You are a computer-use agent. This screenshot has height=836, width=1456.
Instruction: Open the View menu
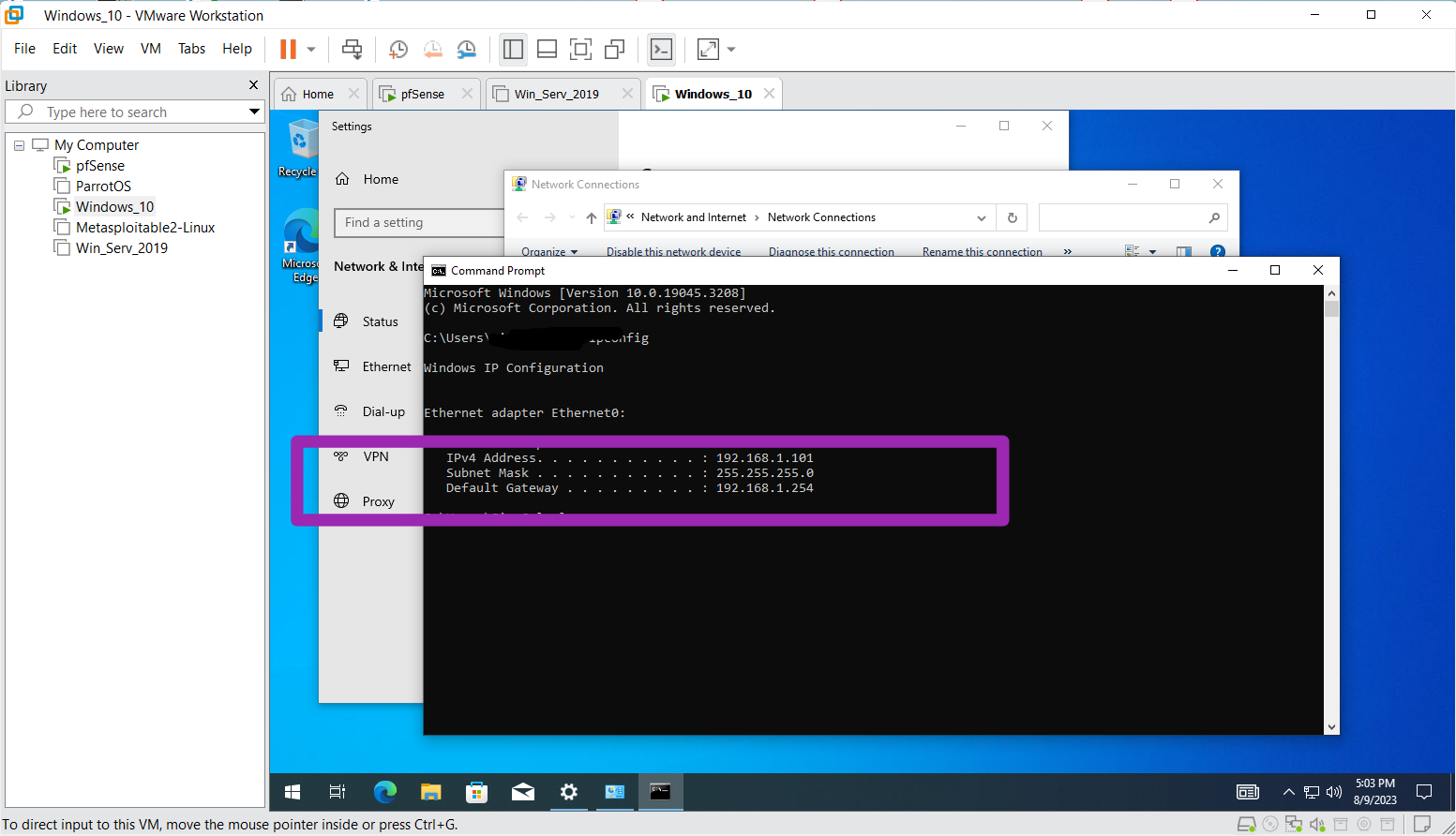click(x=109, y=49)
